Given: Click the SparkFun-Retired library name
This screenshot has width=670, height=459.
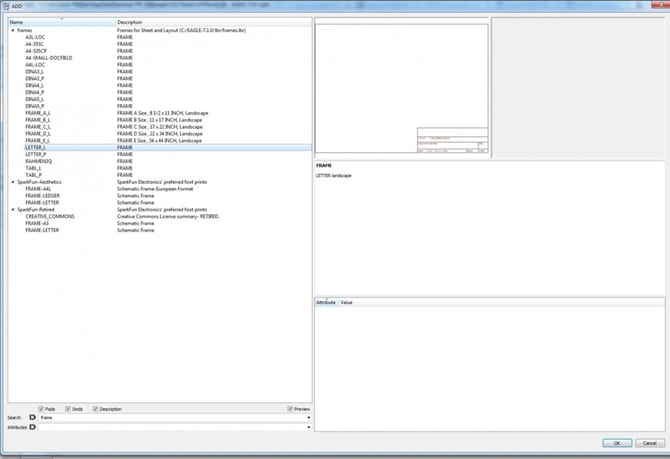Looking at the screenshot, I should pos(35,209).
